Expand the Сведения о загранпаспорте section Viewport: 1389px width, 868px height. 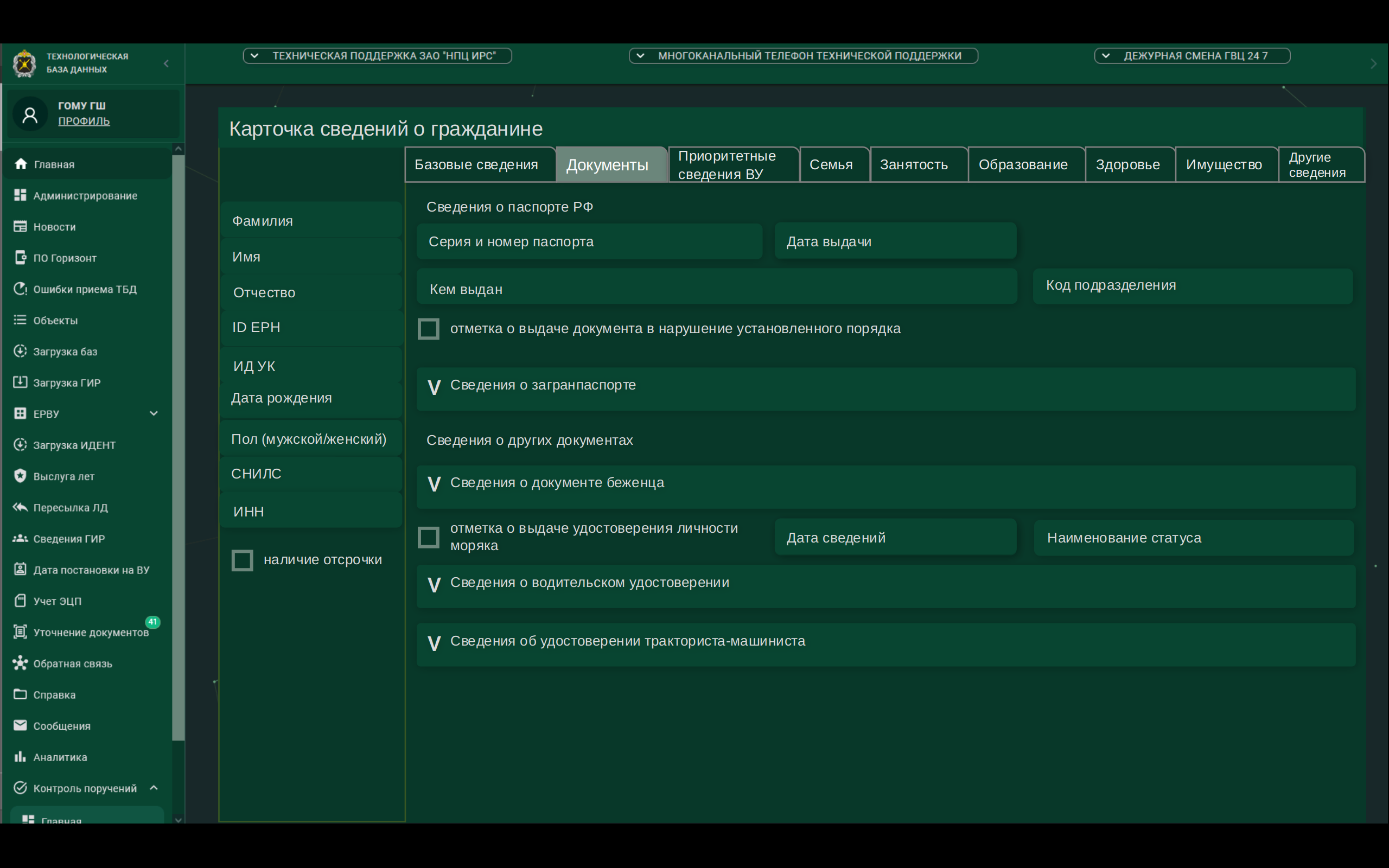click(x=435, y=387)
